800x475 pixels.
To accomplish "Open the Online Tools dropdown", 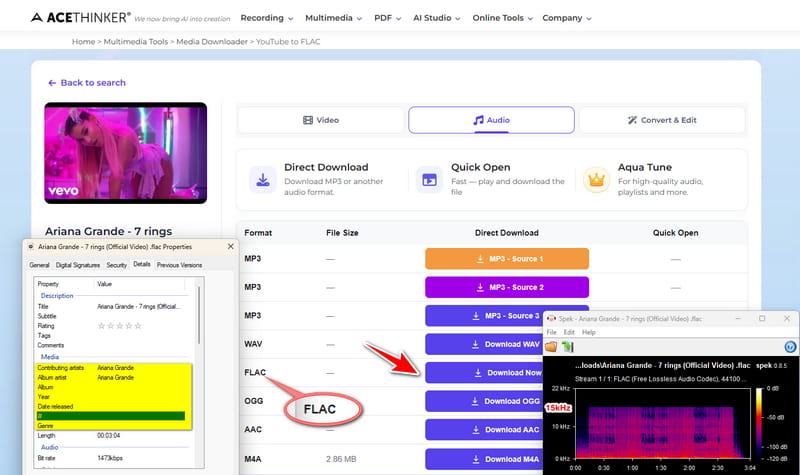I will [x=502, y=18].
